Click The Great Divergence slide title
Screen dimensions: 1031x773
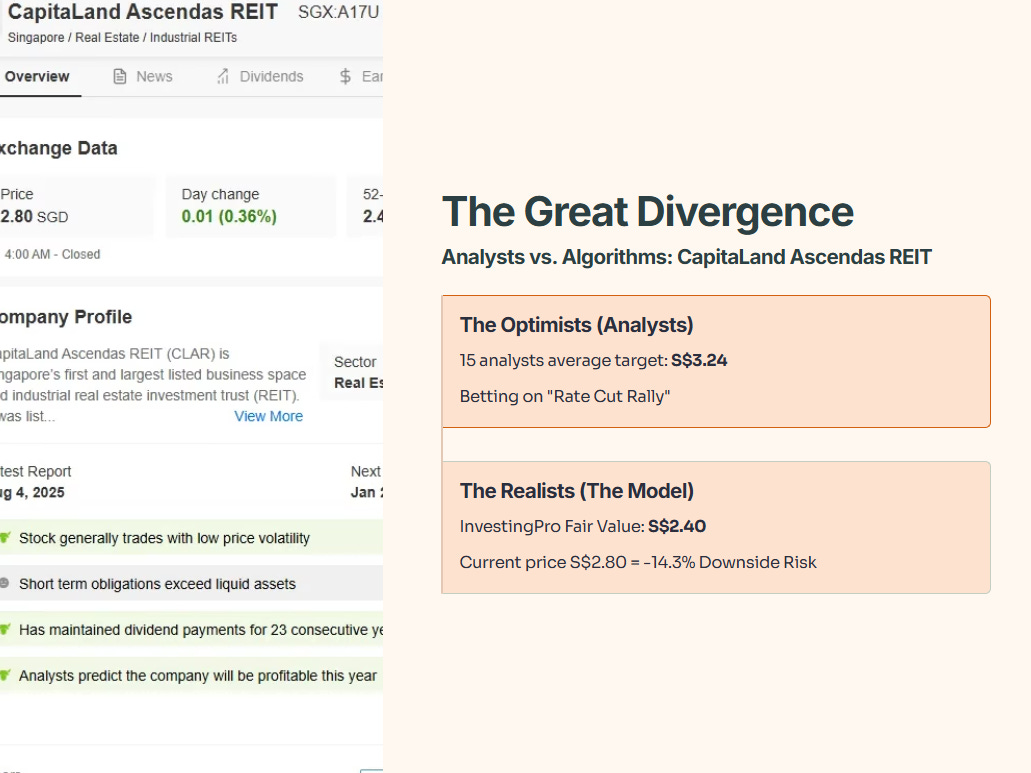pyautogui.click(x=648, y=212)
